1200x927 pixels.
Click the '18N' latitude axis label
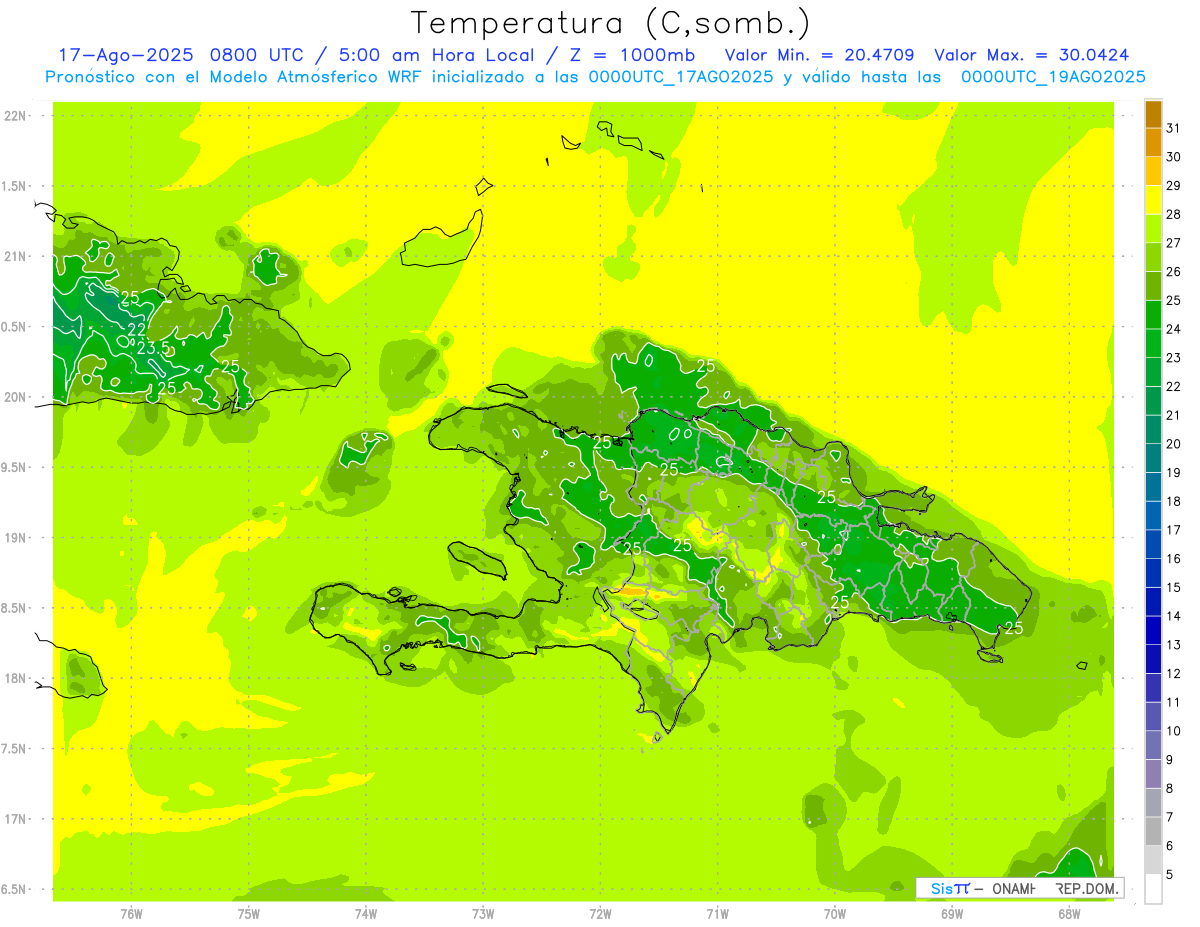[15, 678]
